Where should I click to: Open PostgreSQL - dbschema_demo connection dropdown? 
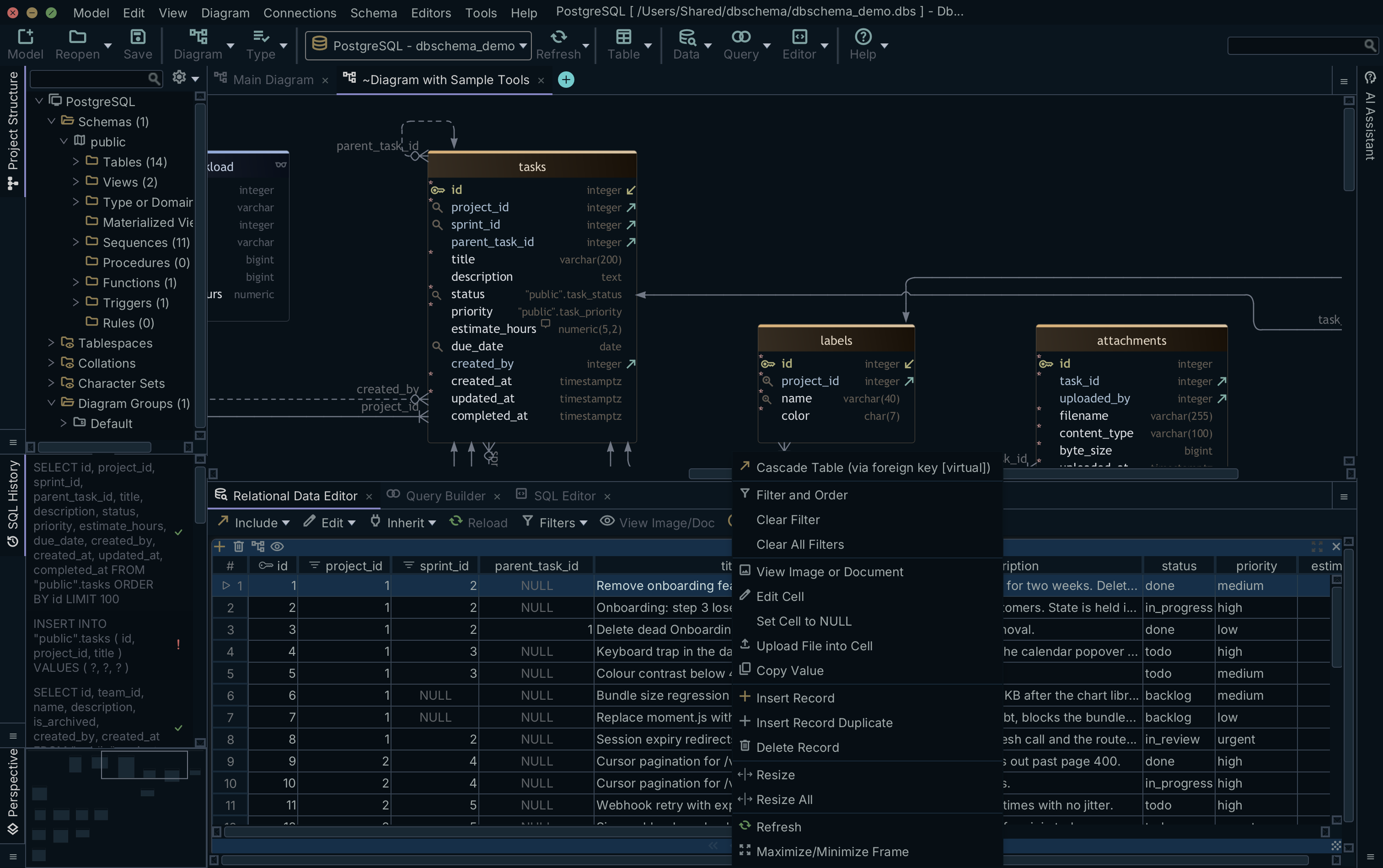point(418,45)
